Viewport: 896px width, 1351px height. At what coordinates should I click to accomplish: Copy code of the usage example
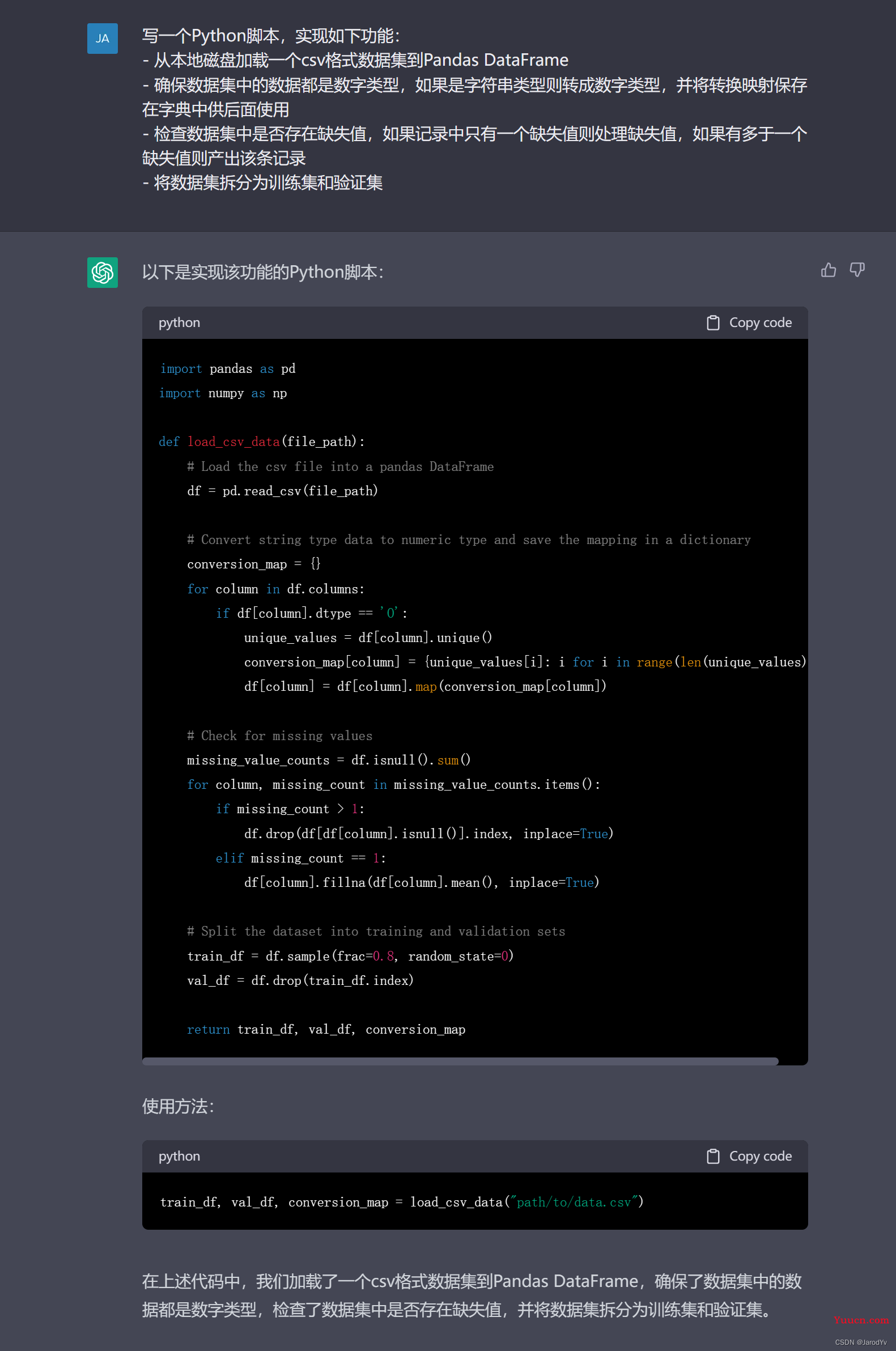tap(749, 1156)
